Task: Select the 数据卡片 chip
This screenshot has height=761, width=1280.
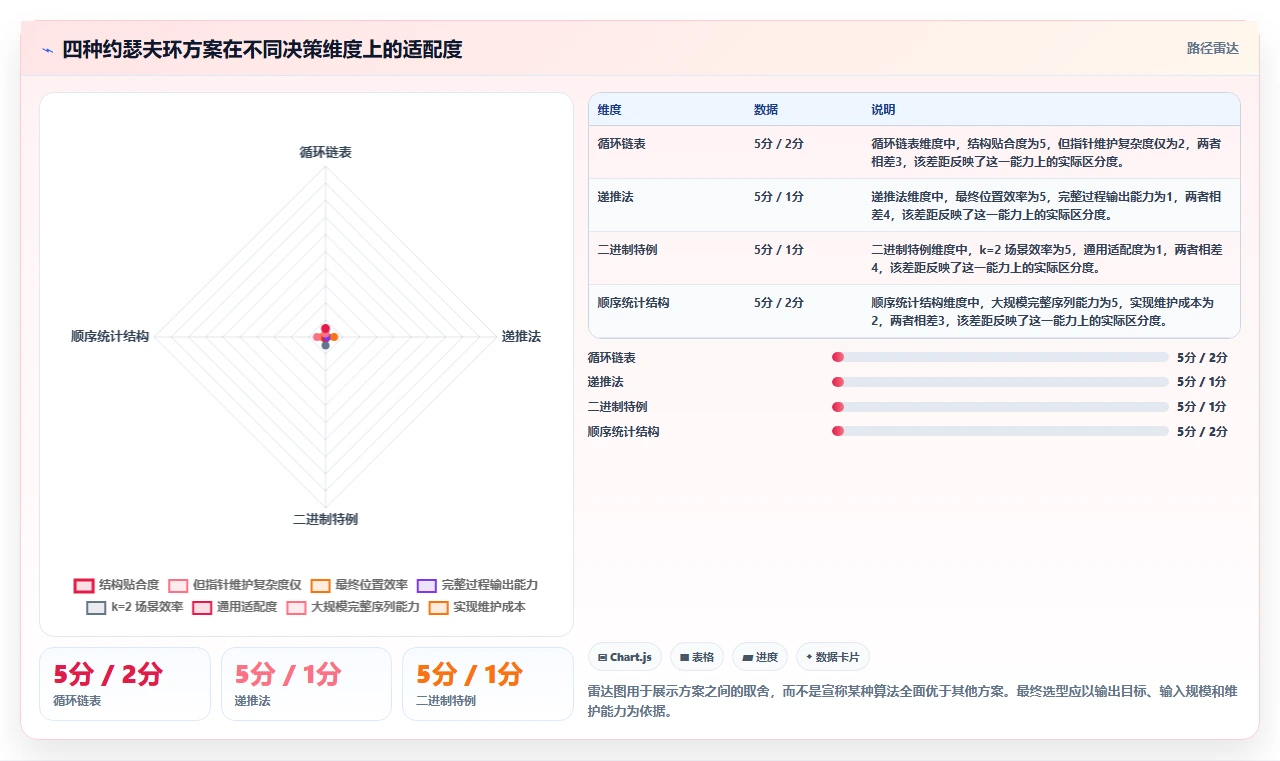Action: point(833,657)
